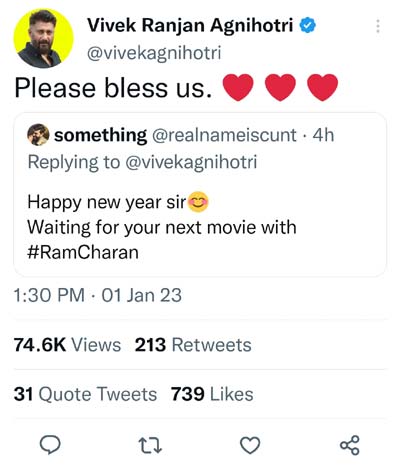Viewport: 400px width, 471px height.
Task: Retweet using the retweet arrows icon
Action: (150, 446)
